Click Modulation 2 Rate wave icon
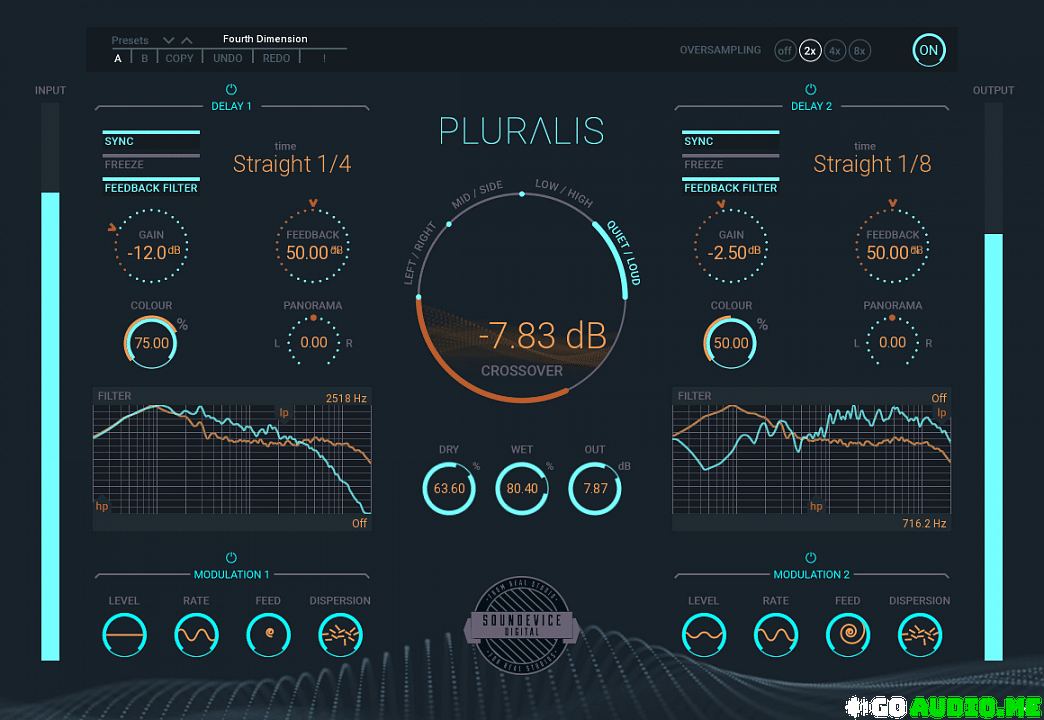Image resolution: width=1044 pixels, height=720 pixels. coord(776,635)
